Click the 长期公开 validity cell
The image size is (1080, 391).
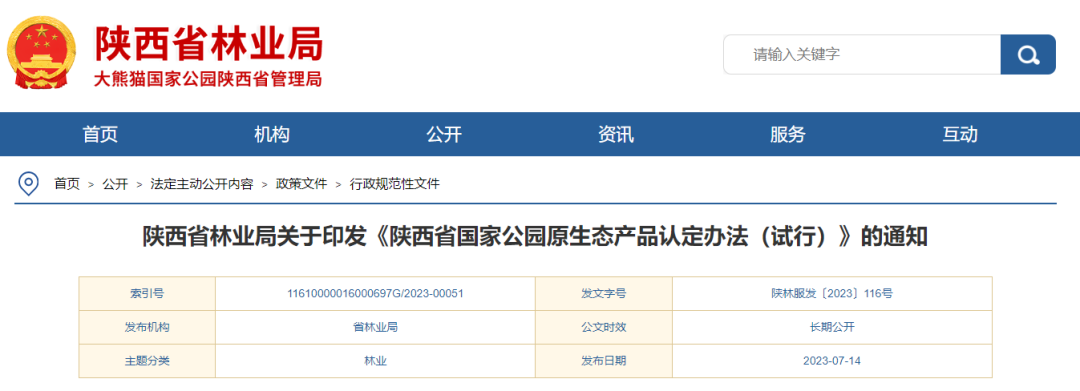click(832, 327)
